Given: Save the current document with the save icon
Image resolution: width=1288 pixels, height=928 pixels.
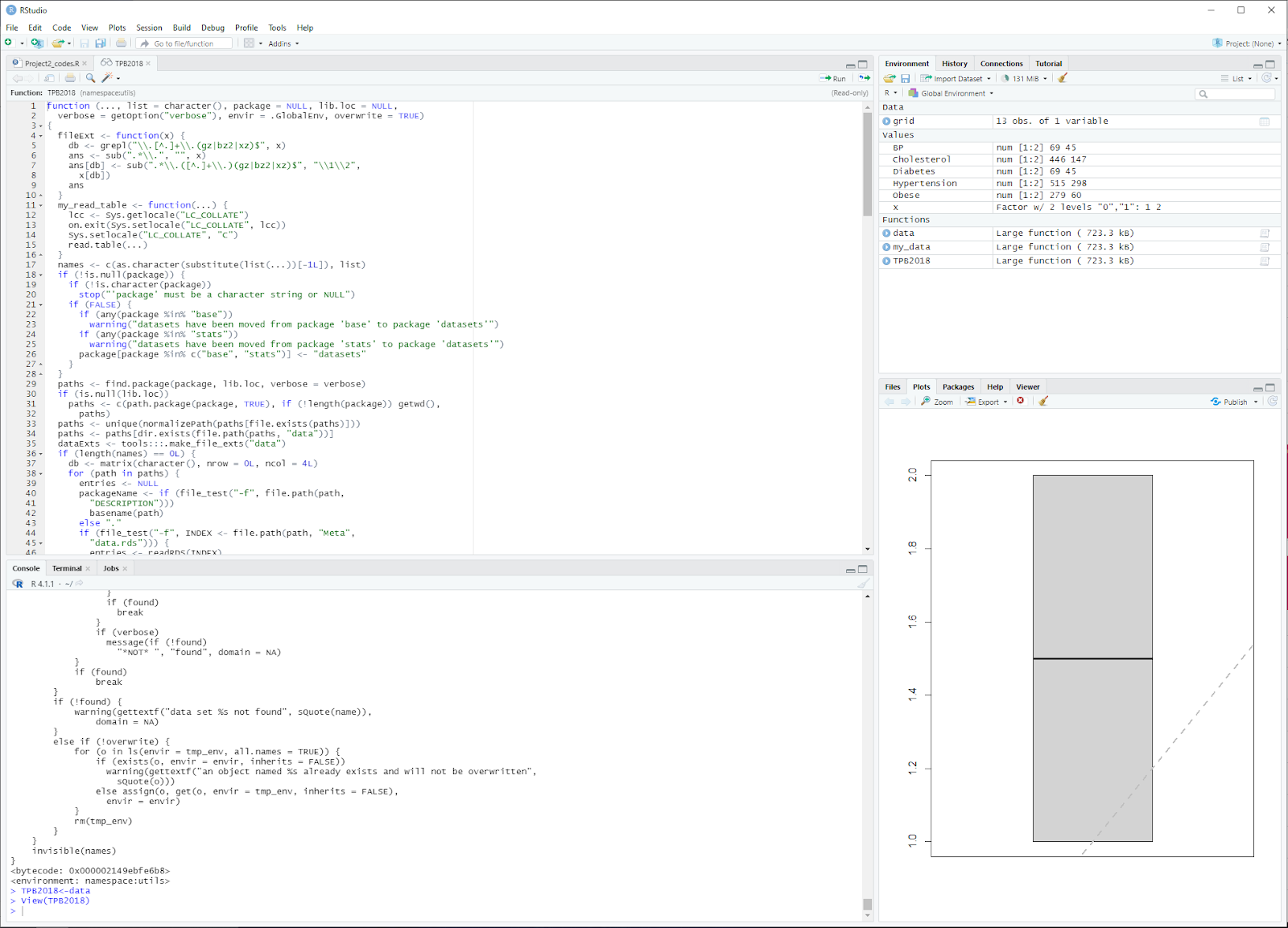Looking at the screenshot, I should click(84, 43).
